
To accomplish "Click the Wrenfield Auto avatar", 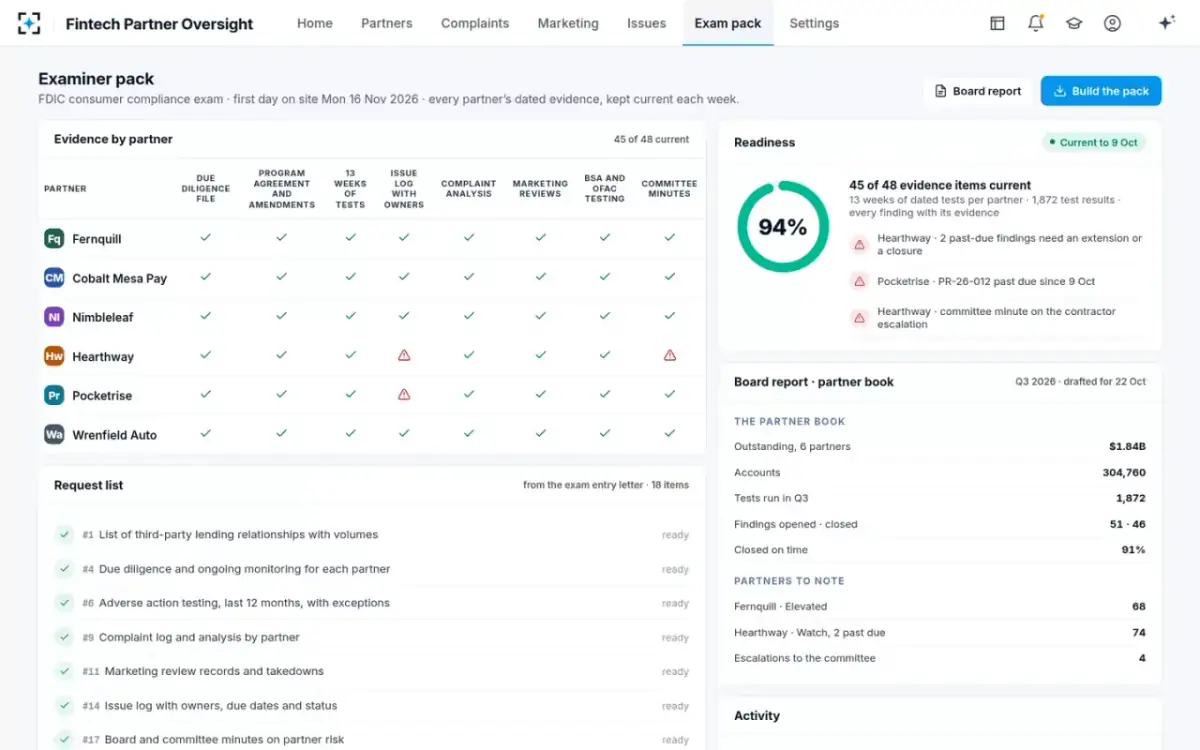I will tap(54, 434).
